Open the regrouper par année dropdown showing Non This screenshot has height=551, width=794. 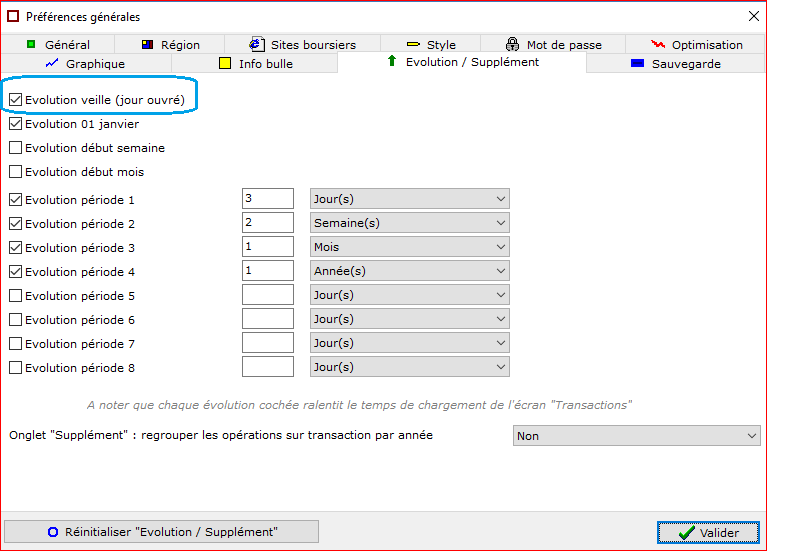[637, 436]
